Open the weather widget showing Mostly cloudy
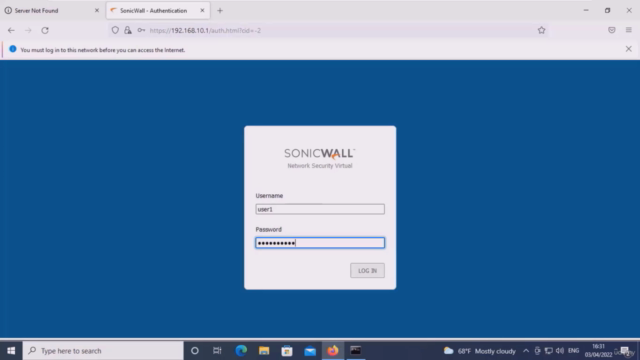This screenshot has width=640, height=360. [x=480, y=351]
